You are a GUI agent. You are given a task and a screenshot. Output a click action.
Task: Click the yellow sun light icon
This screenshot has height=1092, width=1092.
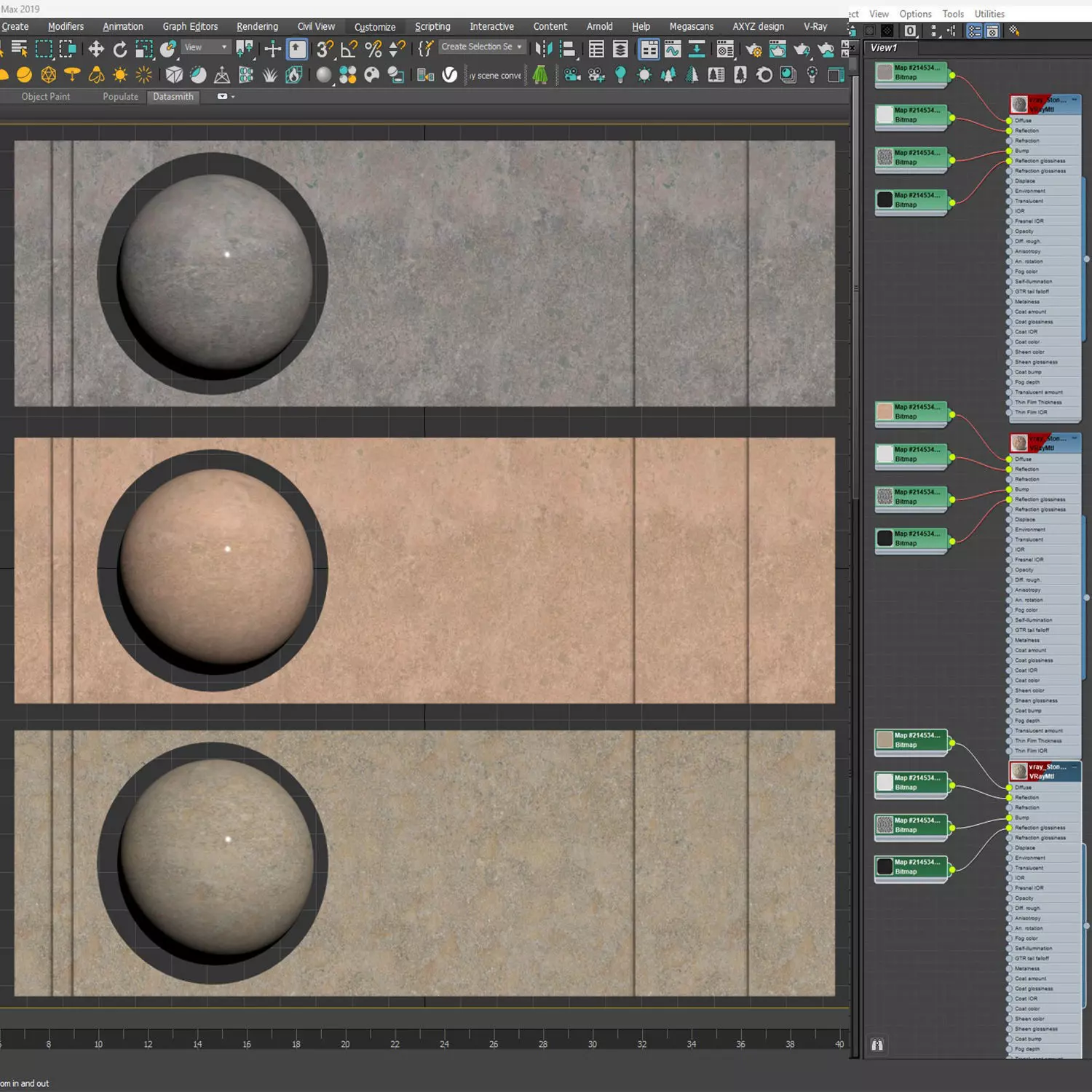pyautogui.click(x=120, y=75)
